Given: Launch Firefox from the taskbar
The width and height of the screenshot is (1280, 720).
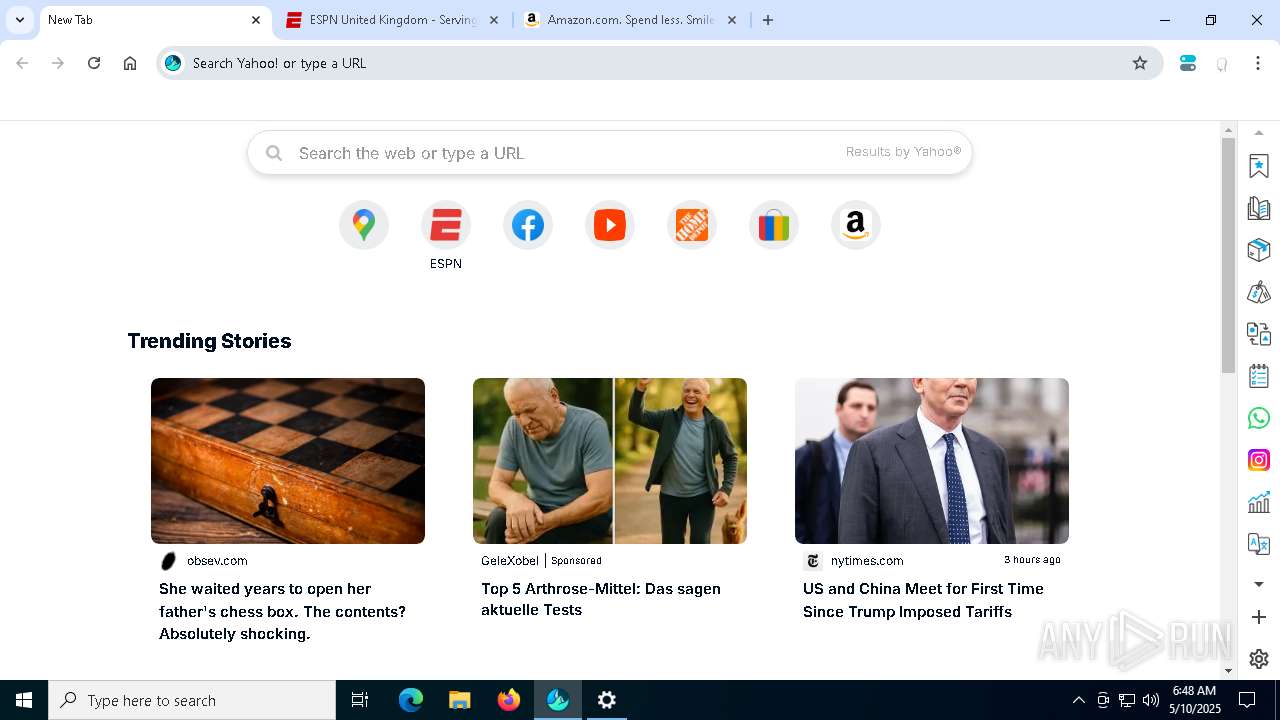Looking at the screenshot, I should (x=509, y=700).
